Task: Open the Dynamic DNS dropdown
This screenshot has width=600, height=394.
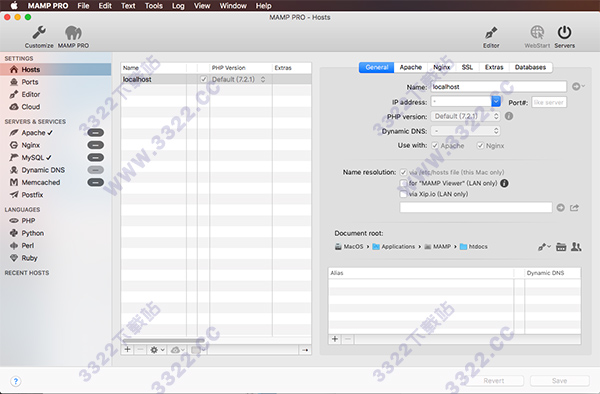Action: coord(466,131)
